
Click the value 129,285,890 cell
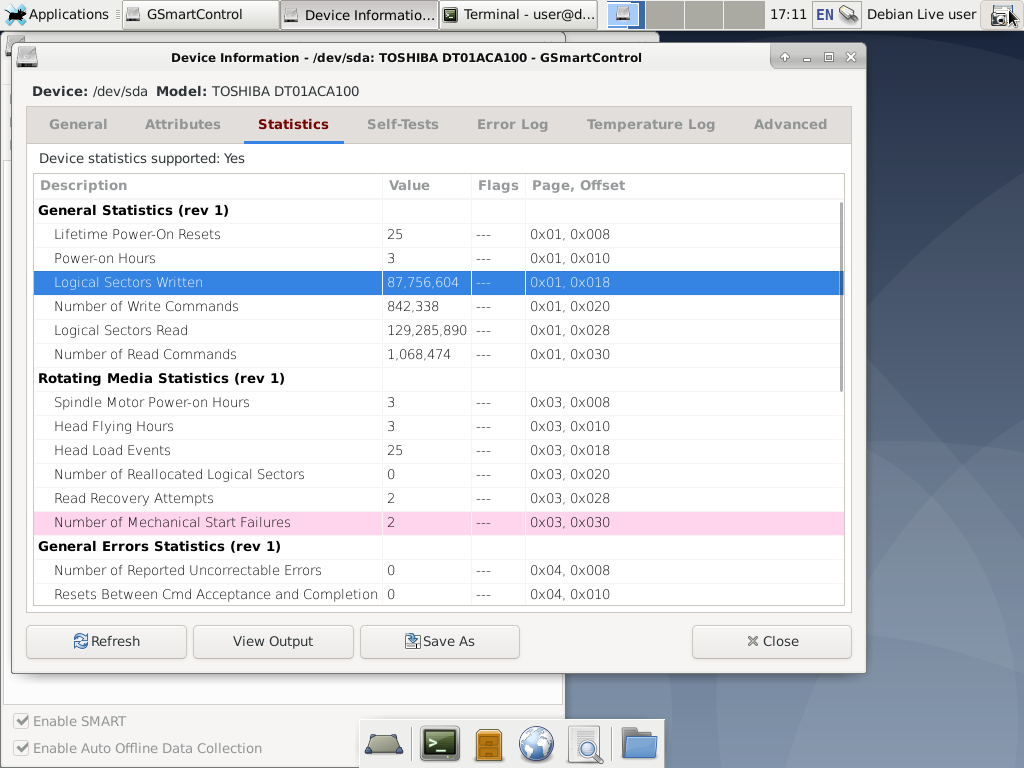(x=427, y=330)
